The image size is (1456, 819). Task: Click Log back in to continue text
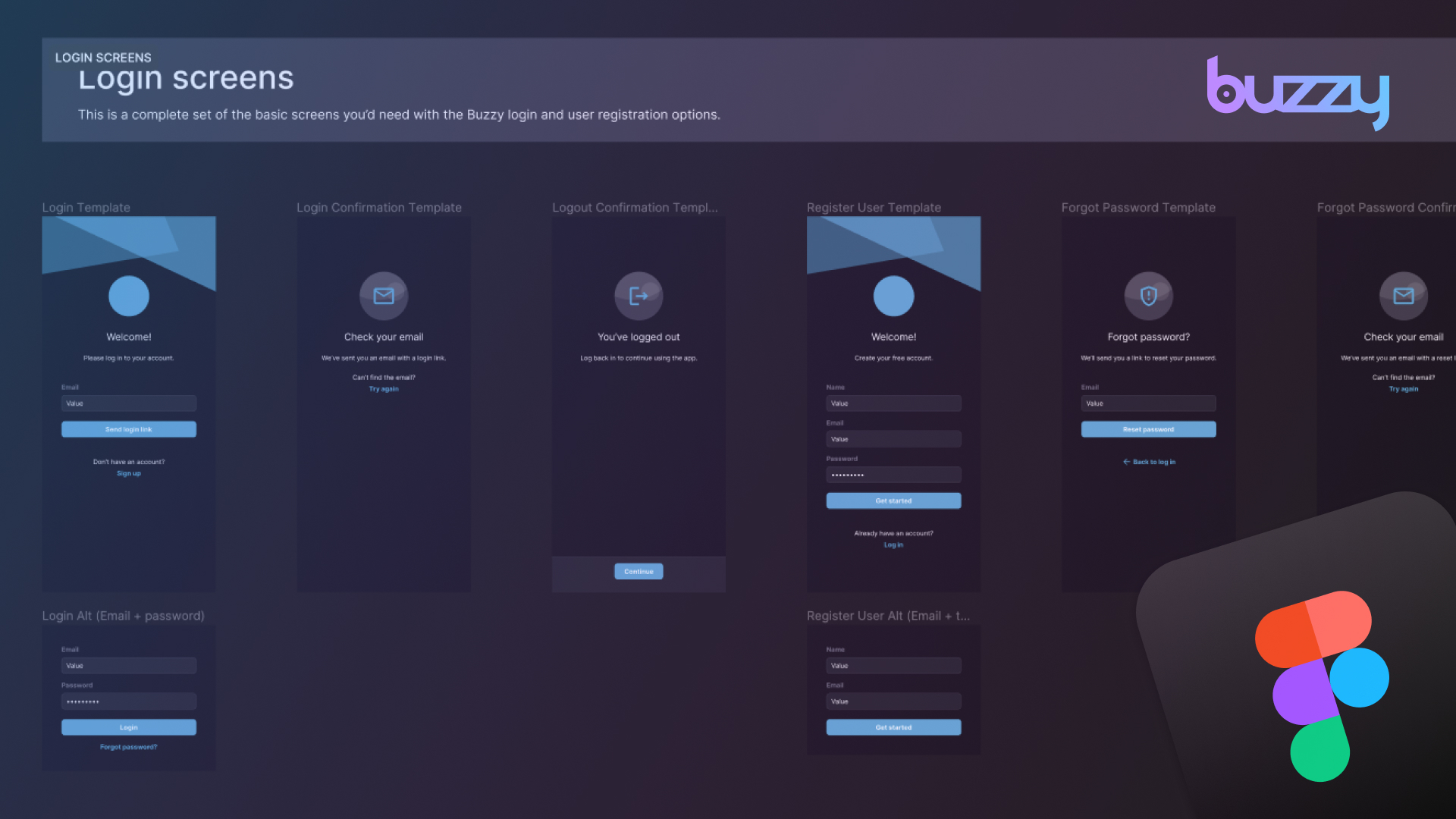(639, 358)
